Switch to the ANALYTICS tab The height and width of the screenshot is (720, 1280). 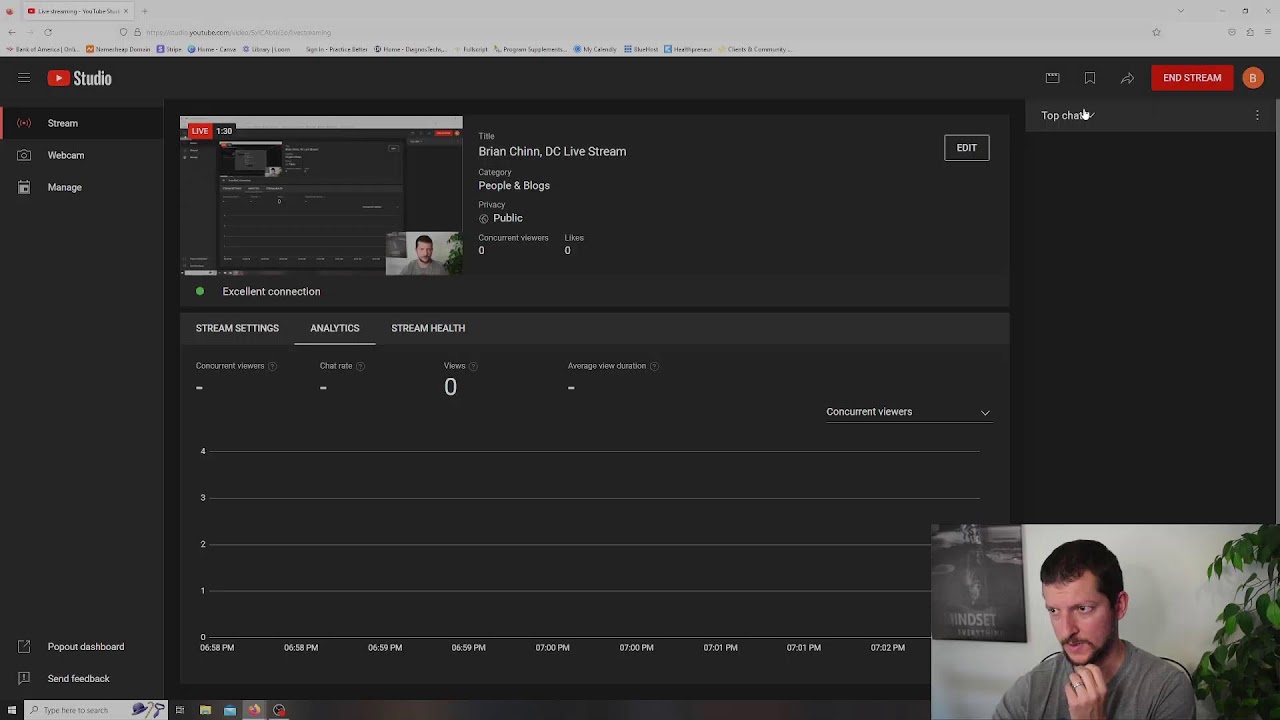point(335,328)
